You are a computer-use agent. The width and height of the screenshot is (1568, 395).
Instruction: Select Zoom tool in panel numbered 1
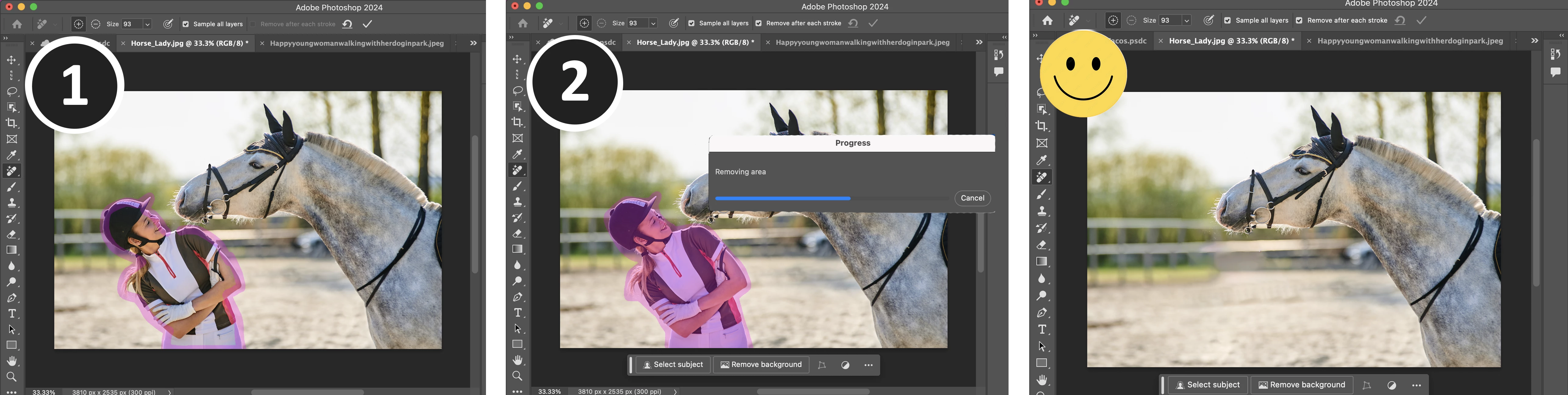point(12,377)
